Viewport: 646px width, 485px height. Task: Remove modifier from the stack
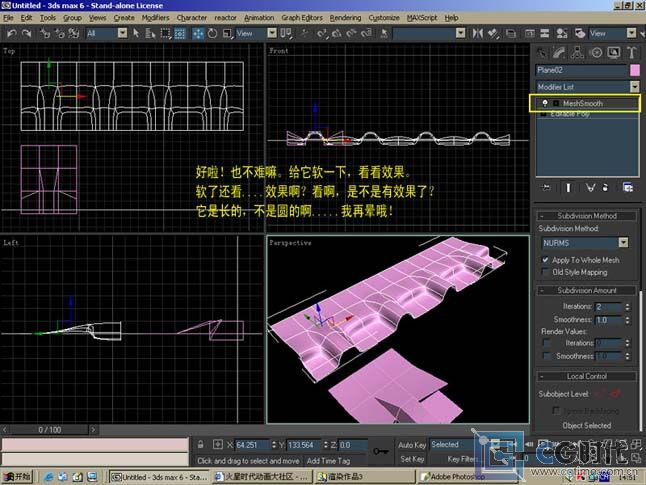[x=605, y=188]
